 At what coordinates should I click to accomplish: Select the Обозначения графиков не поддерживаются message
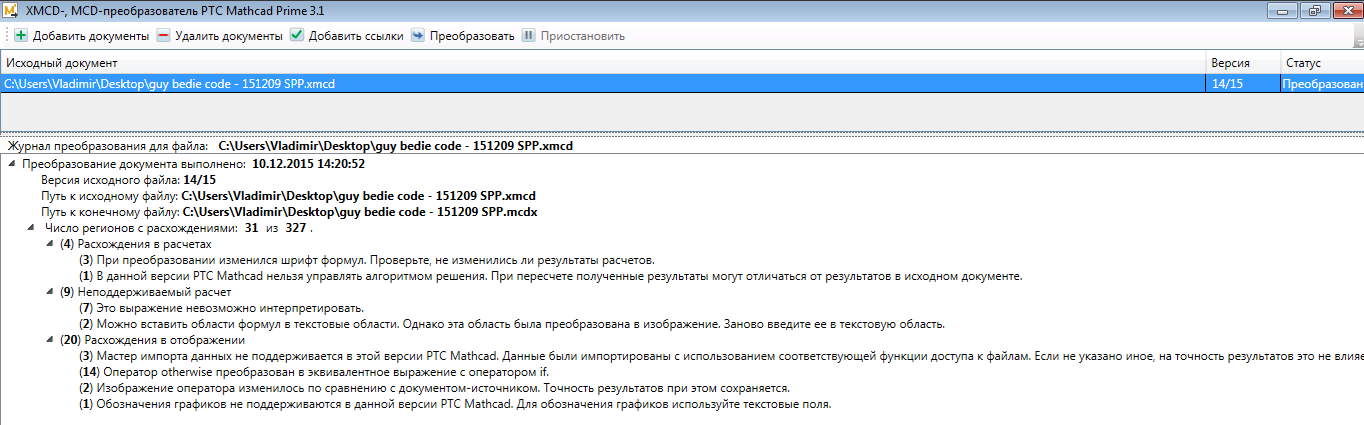point(455,404)
